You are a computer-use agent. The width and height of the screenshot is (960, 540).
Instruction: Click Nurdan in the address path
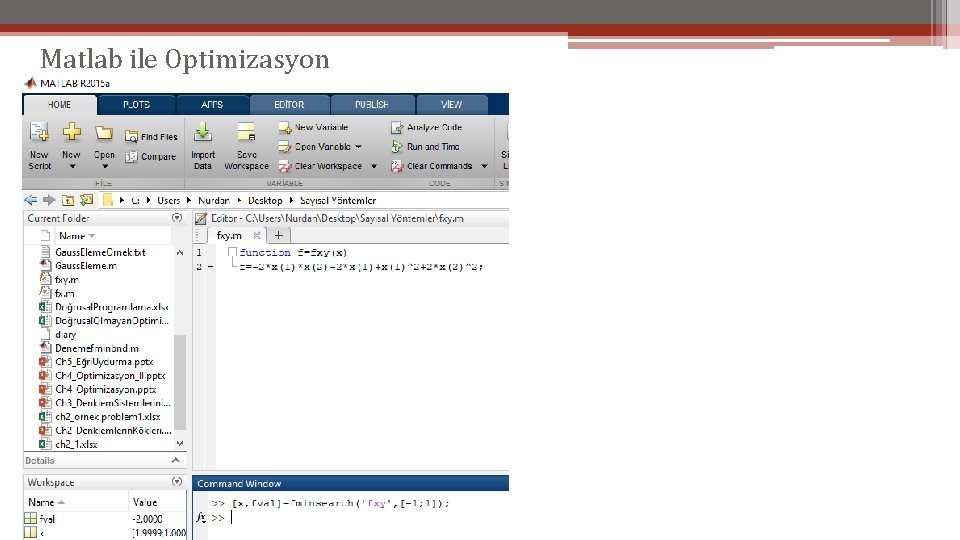point(214,200)
